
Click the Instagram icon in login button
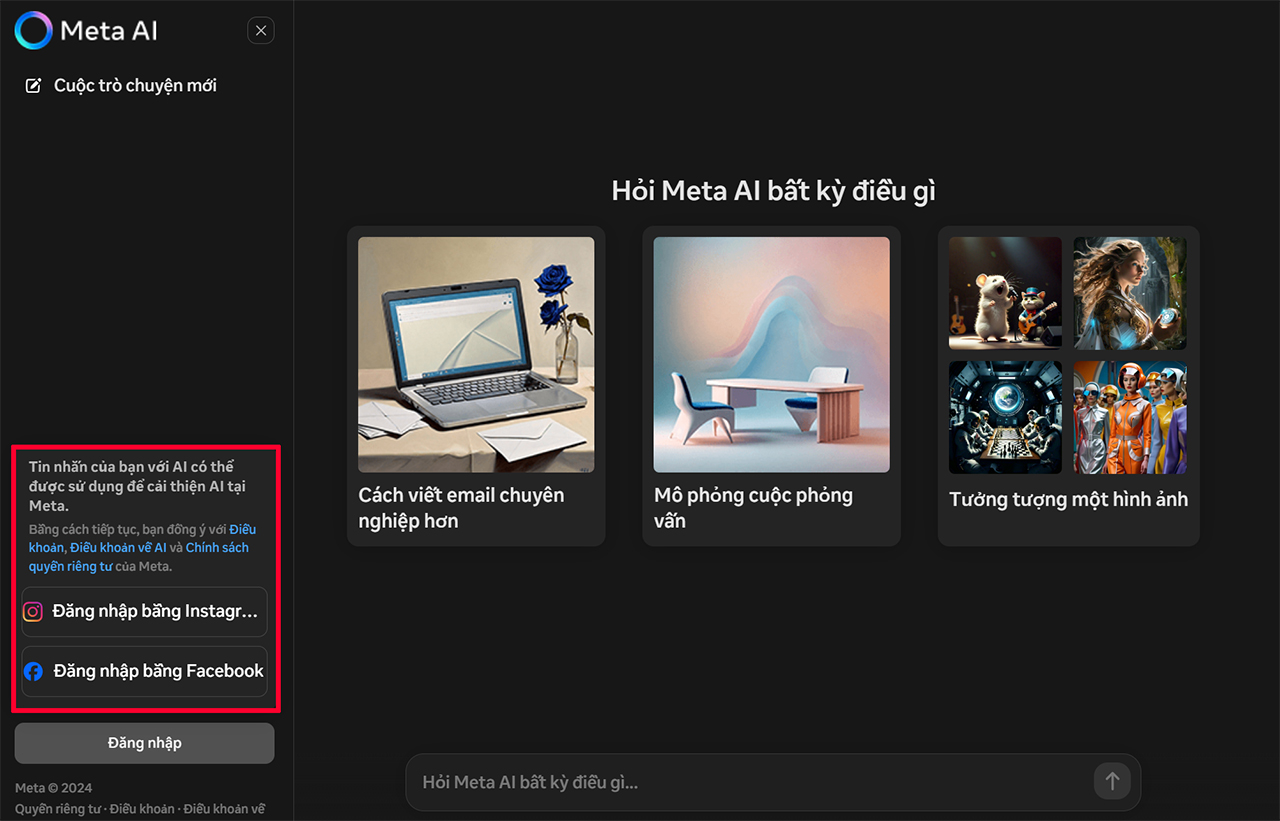[33, 612]
